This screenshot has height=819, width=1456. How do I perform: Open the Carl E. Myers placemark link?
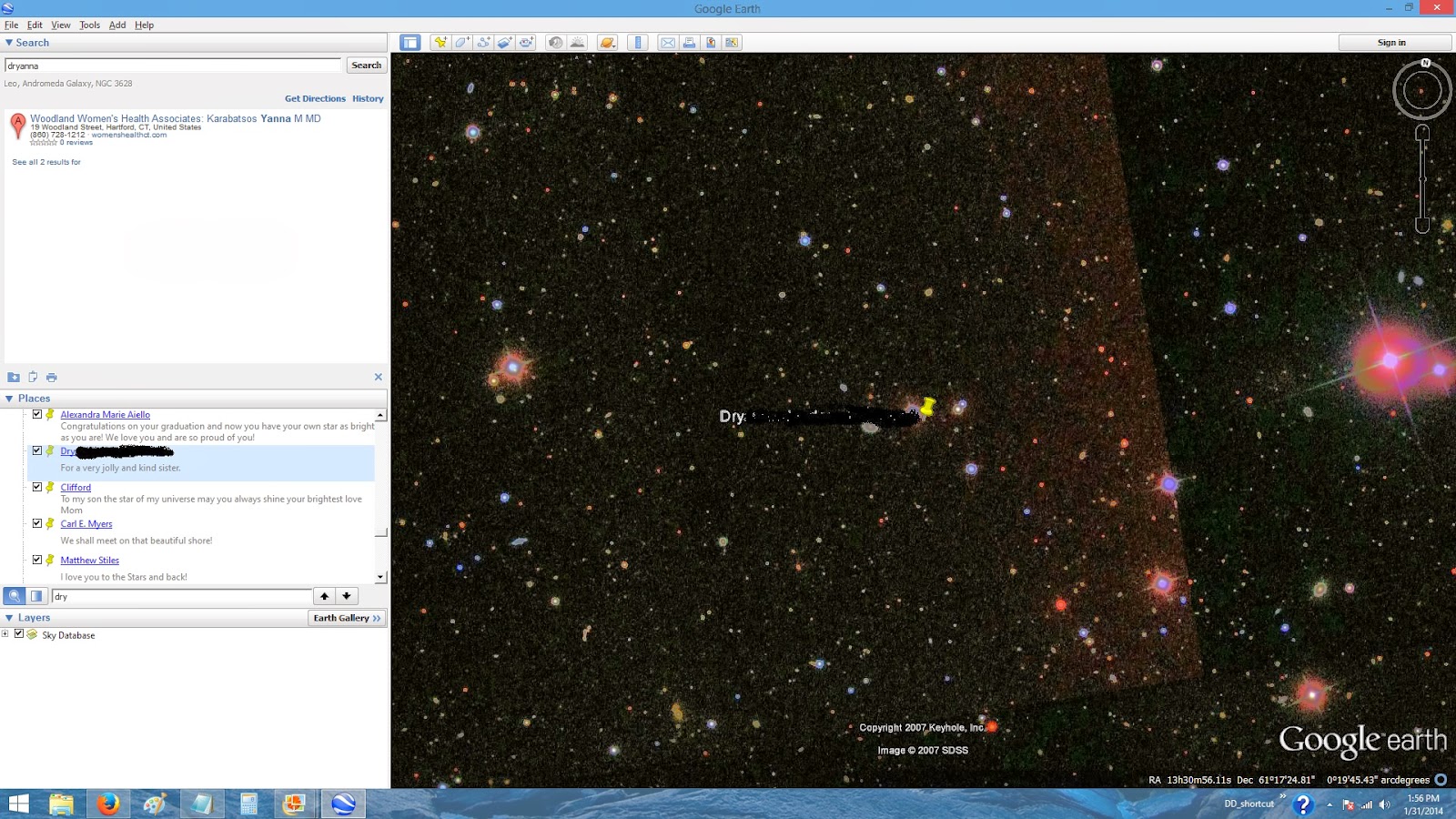pyautogui.click(x=86, y=524)
